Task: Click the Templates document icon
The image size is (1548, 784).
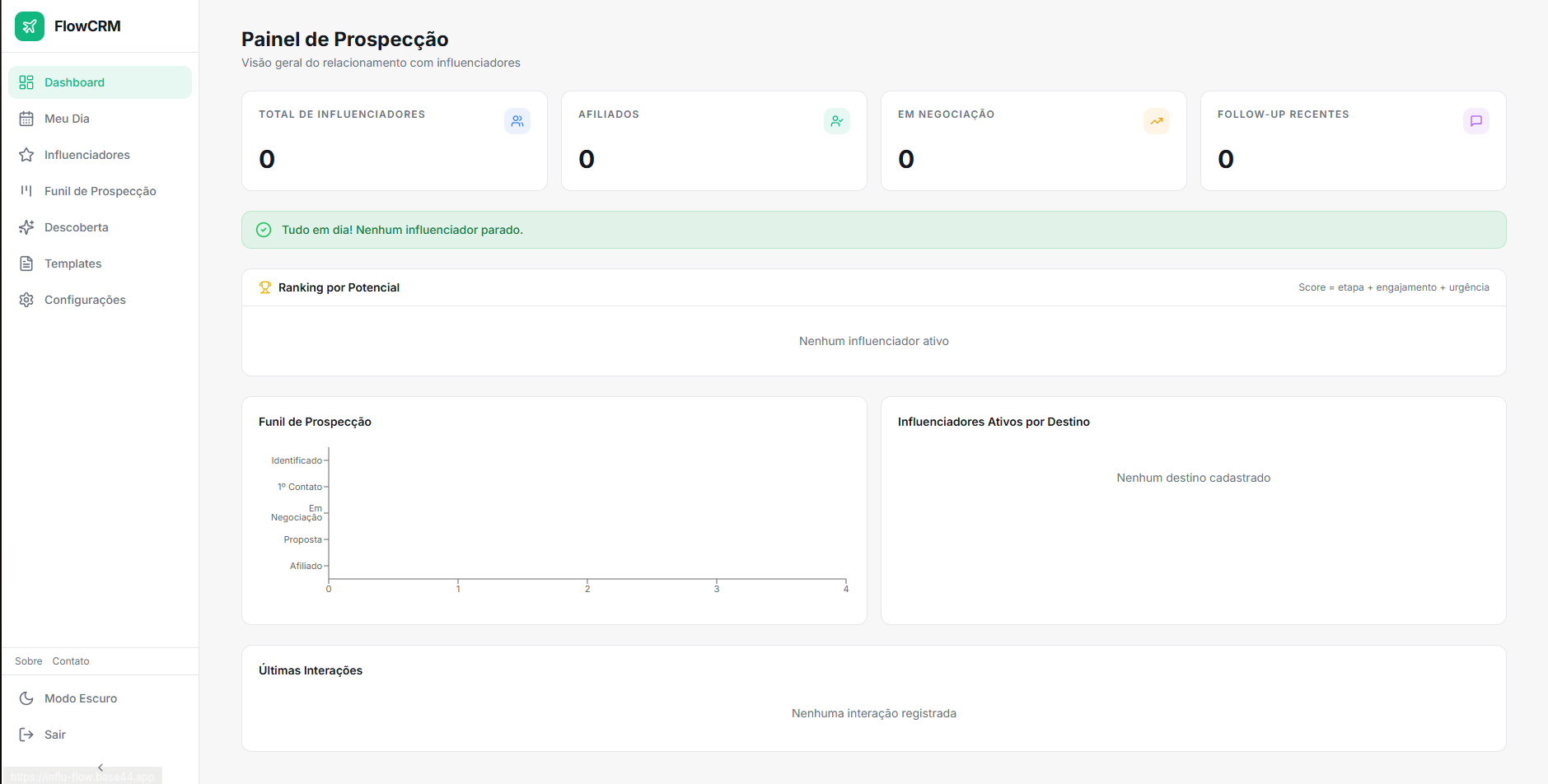Action: tap(26, 264)
